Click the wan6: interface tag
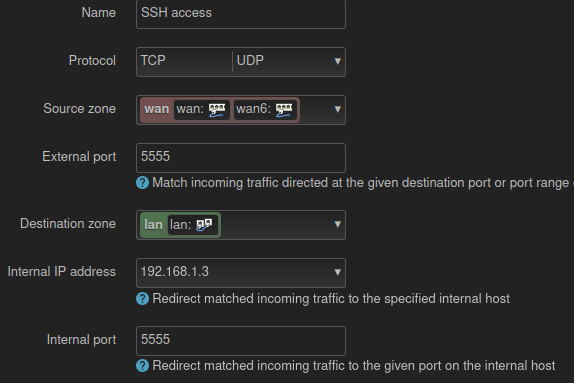The height and width of the screenshot is (383, 574). pos(265,109)
